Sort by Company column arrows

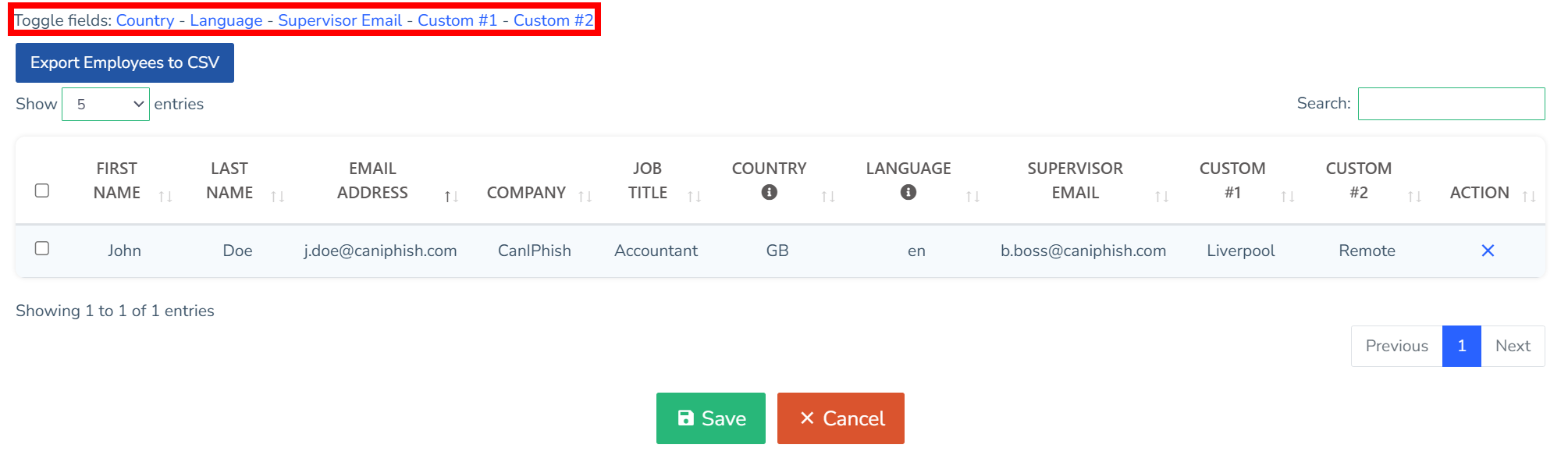click(585, 197)
